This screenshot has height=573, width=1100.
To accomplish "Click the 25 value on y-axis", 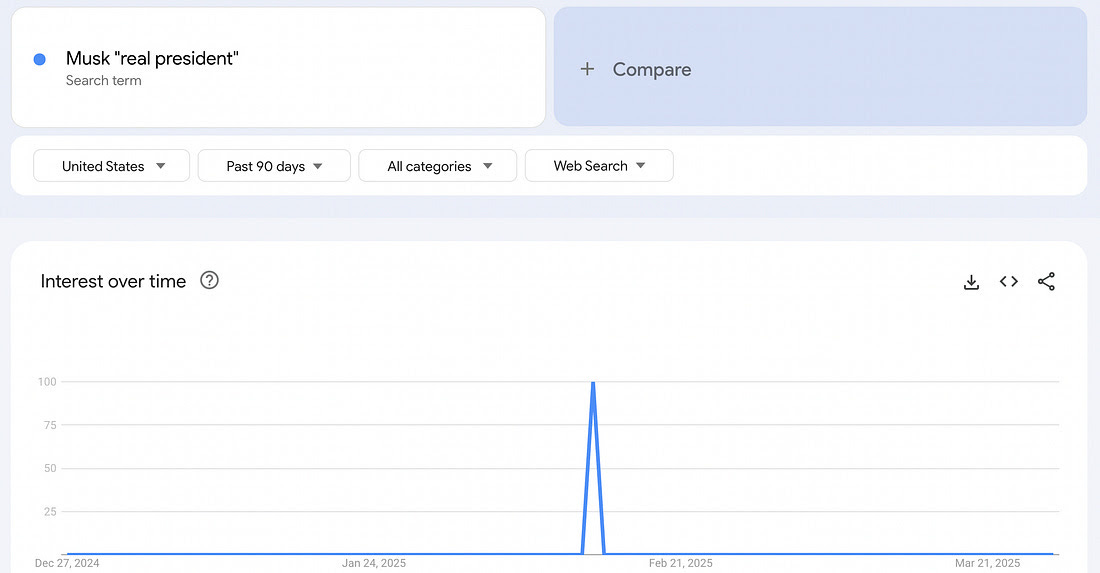I will click(50, 512).
